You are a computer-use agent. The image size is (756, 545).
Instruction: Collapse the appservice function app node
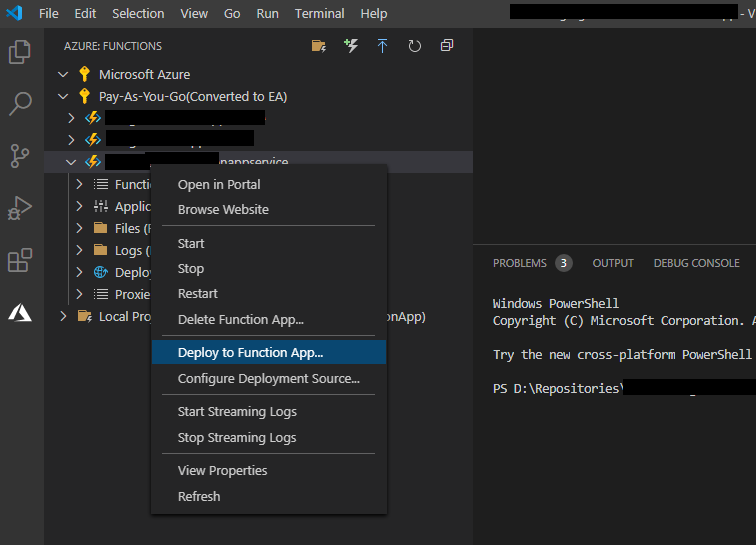[71, 162]
